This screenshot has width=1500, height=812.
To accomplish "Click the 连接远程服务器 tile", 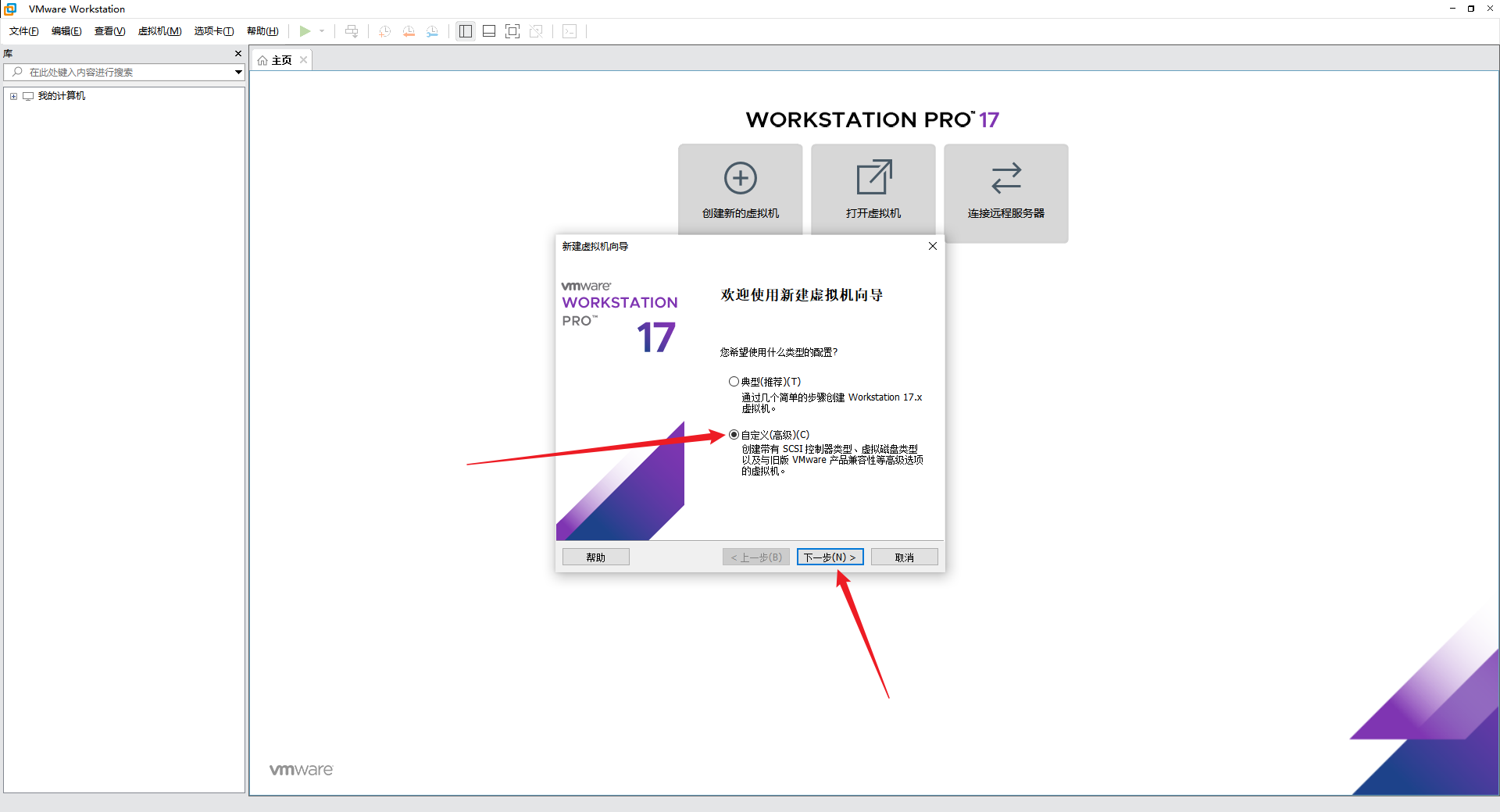I will [1005, 192].
